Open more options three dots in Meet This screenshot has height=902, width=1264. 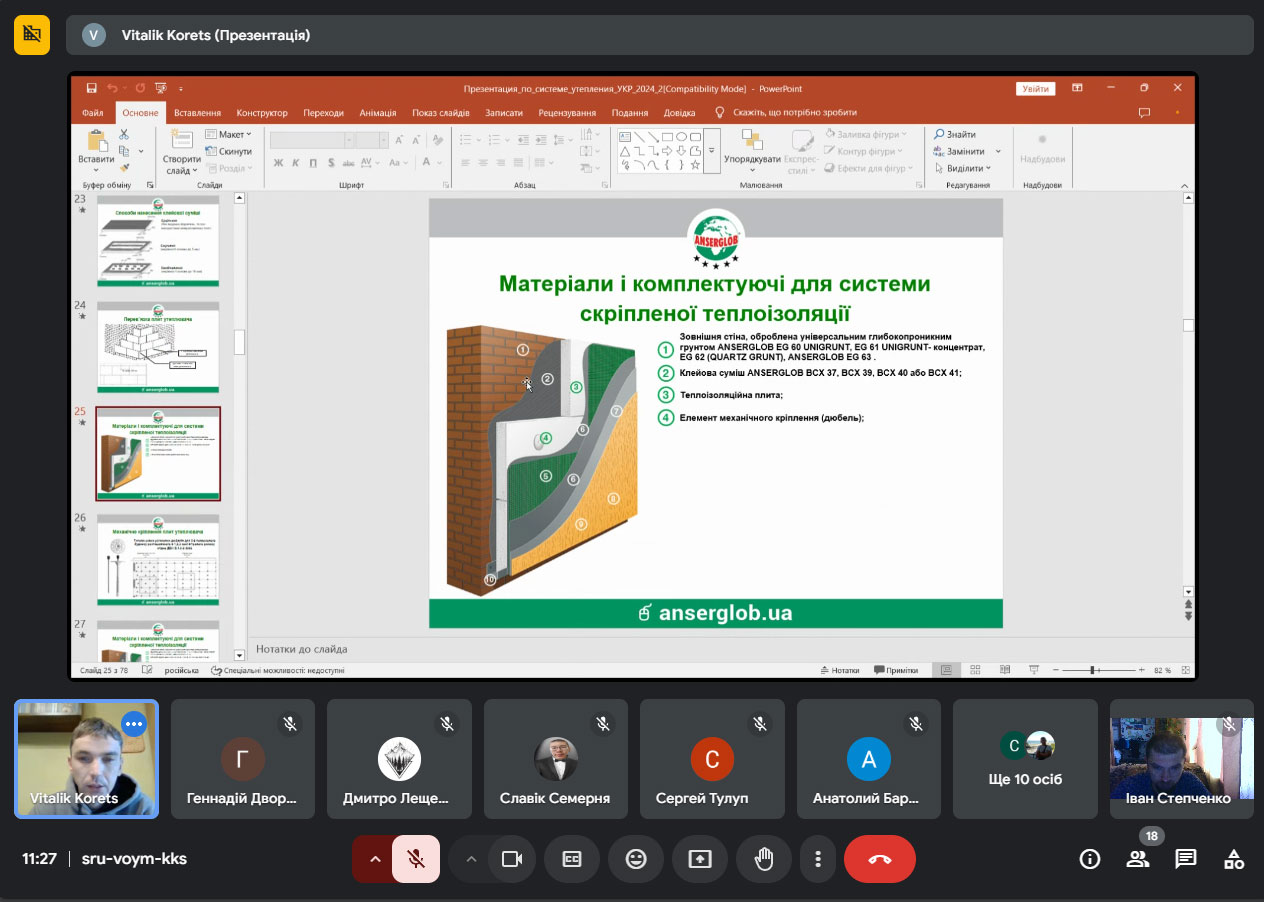pyautogui.click(x=818, y=859)
